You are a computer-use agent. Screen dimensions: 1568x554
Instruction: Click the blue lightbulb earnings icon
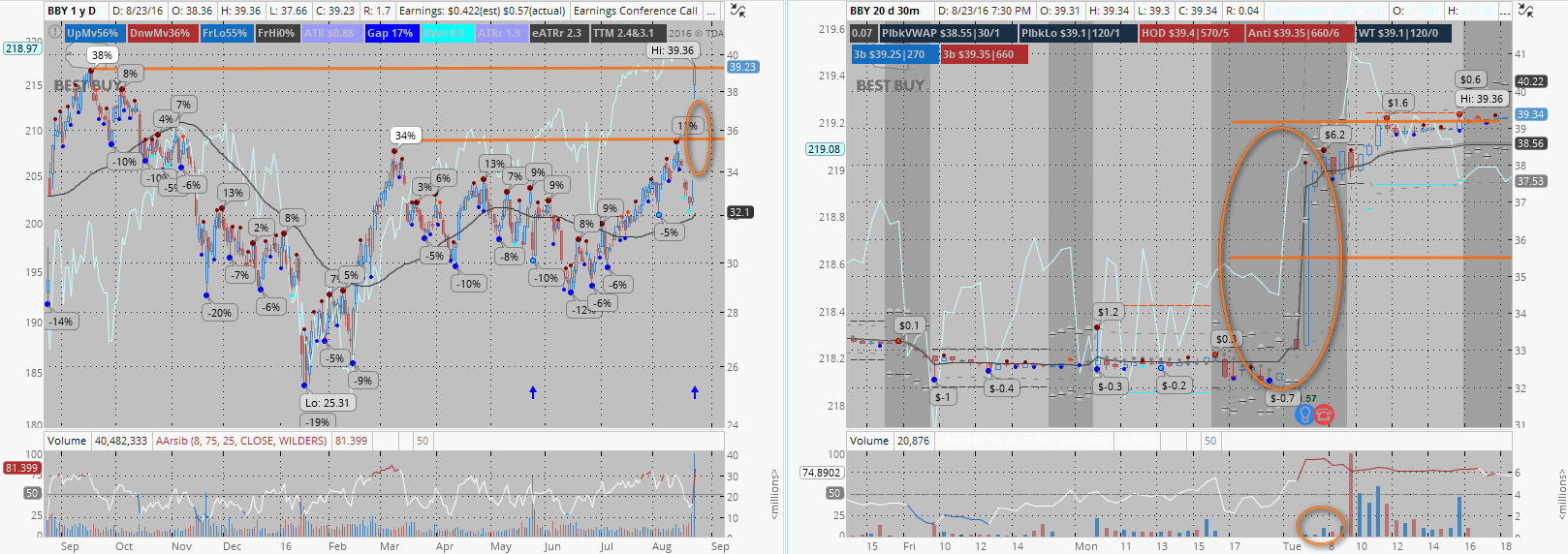[x=1304, y=415]
